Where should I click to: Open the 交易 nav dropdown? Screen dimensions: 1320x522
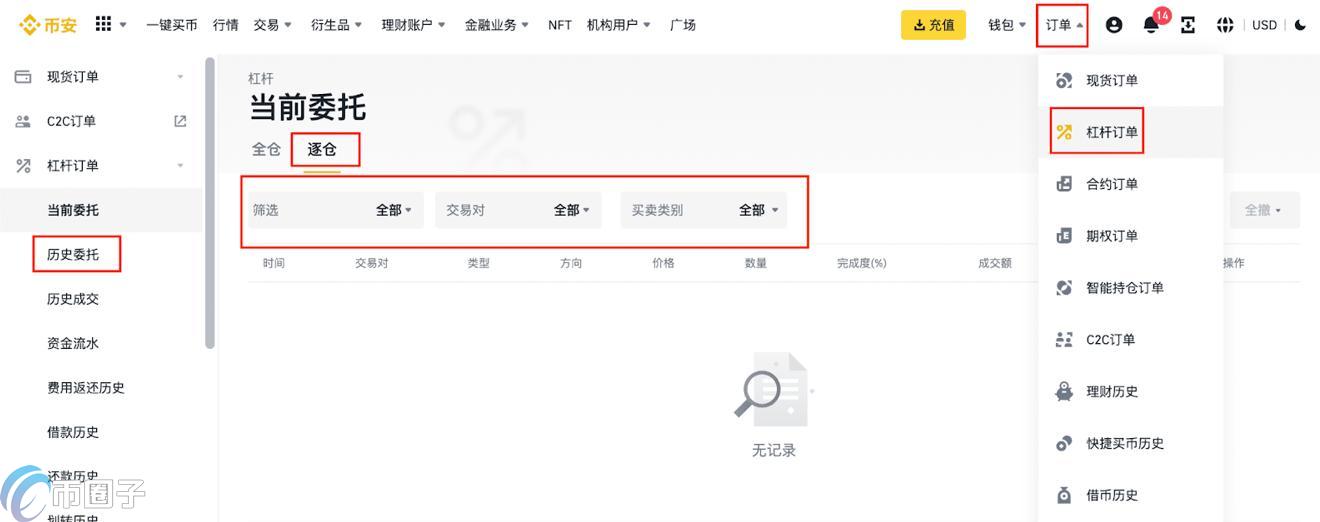(272, 25)
